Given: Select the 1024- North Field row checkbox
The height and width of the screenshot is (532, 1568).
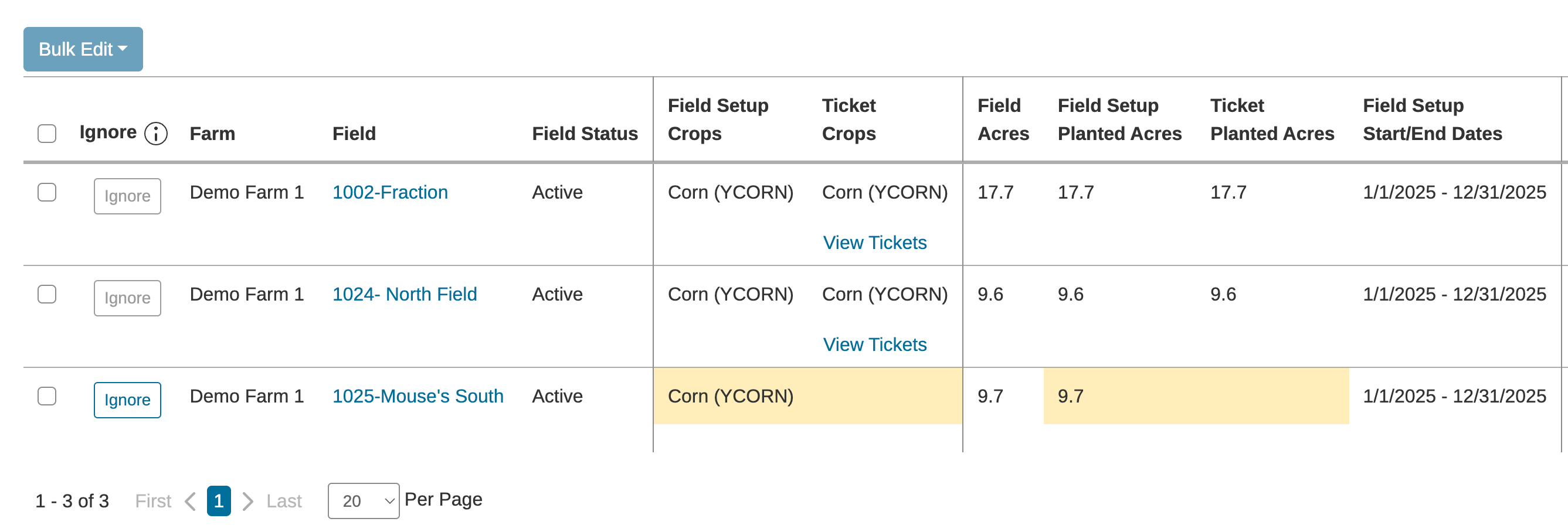Looking at the screenshot, I should (47, 294).
